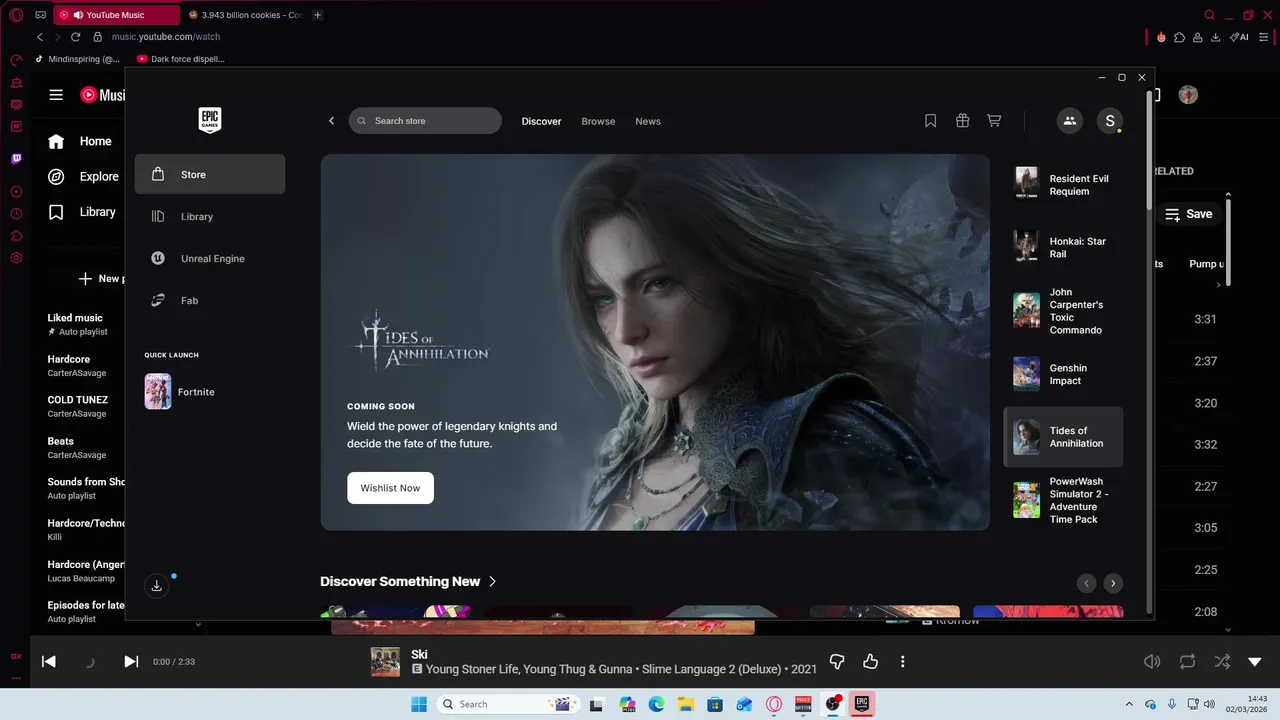This screenshot has height=720, width=1280.
Task: Like the song Ski
Action: coord(870,661)
